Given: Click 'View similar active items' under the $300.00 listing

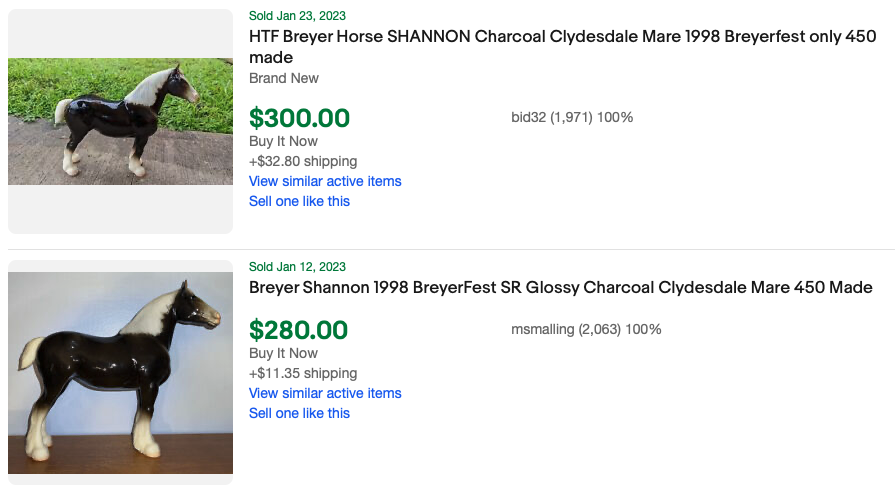Looking at the screenshot, I should point(325,181).
